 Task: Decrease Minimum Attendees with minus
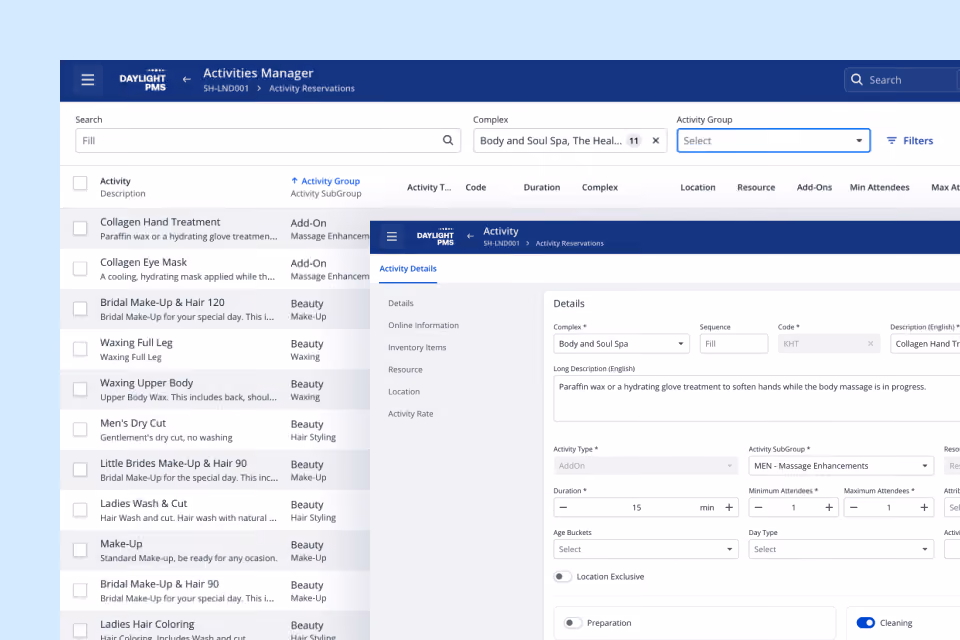(759, 507)
